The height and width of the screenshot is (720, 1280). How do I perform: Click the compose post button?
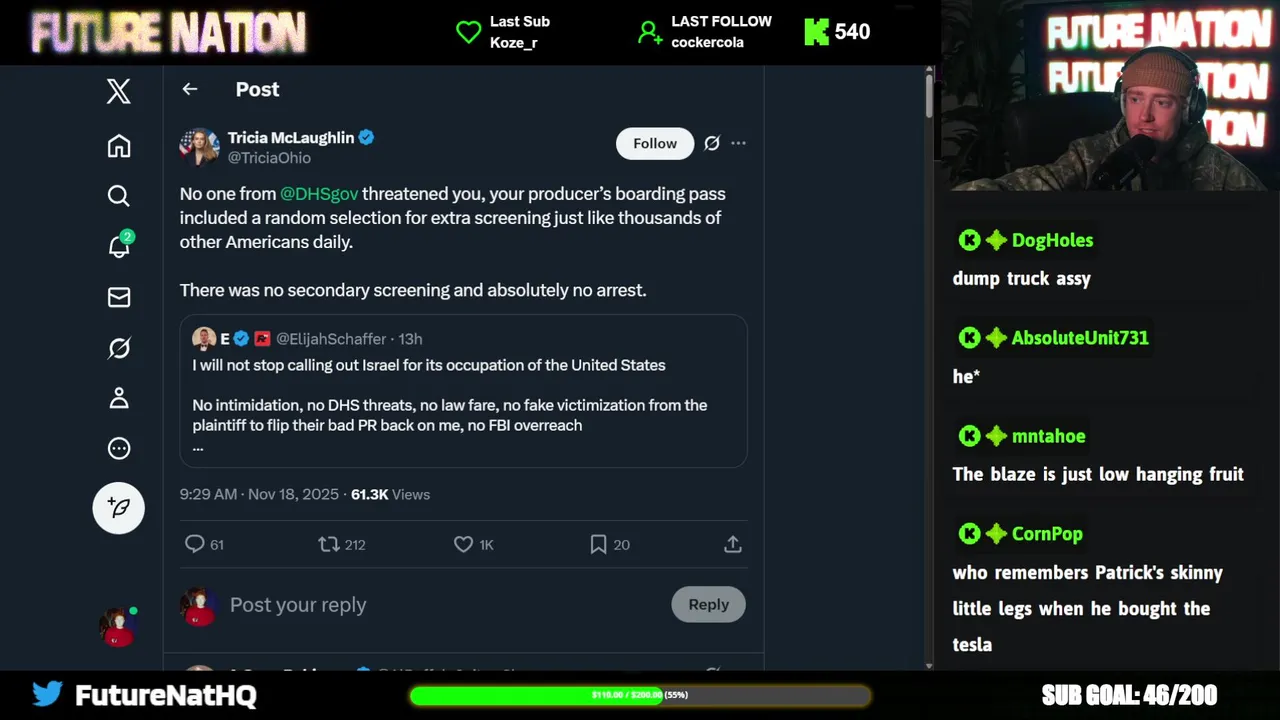(x=119, y=508)
